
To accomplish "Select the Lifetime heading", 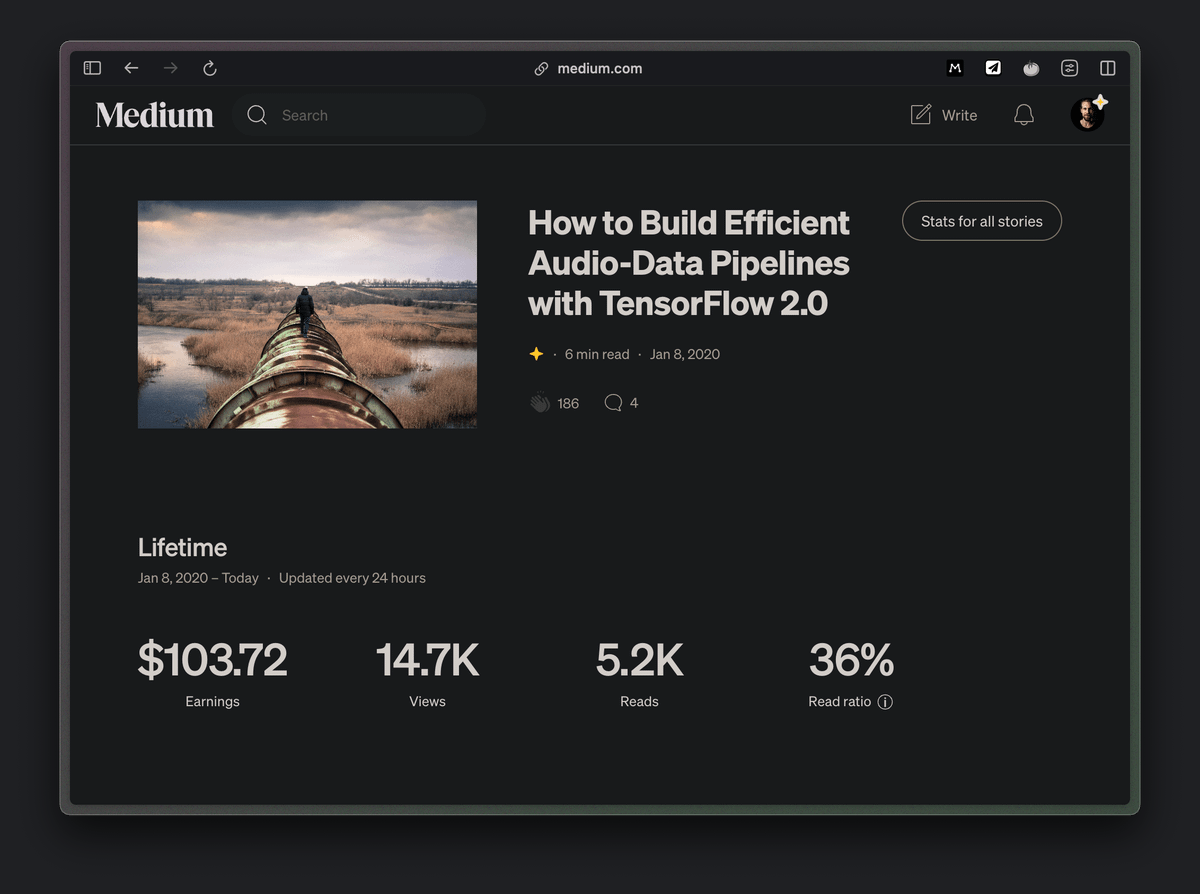I will point(182,547).
